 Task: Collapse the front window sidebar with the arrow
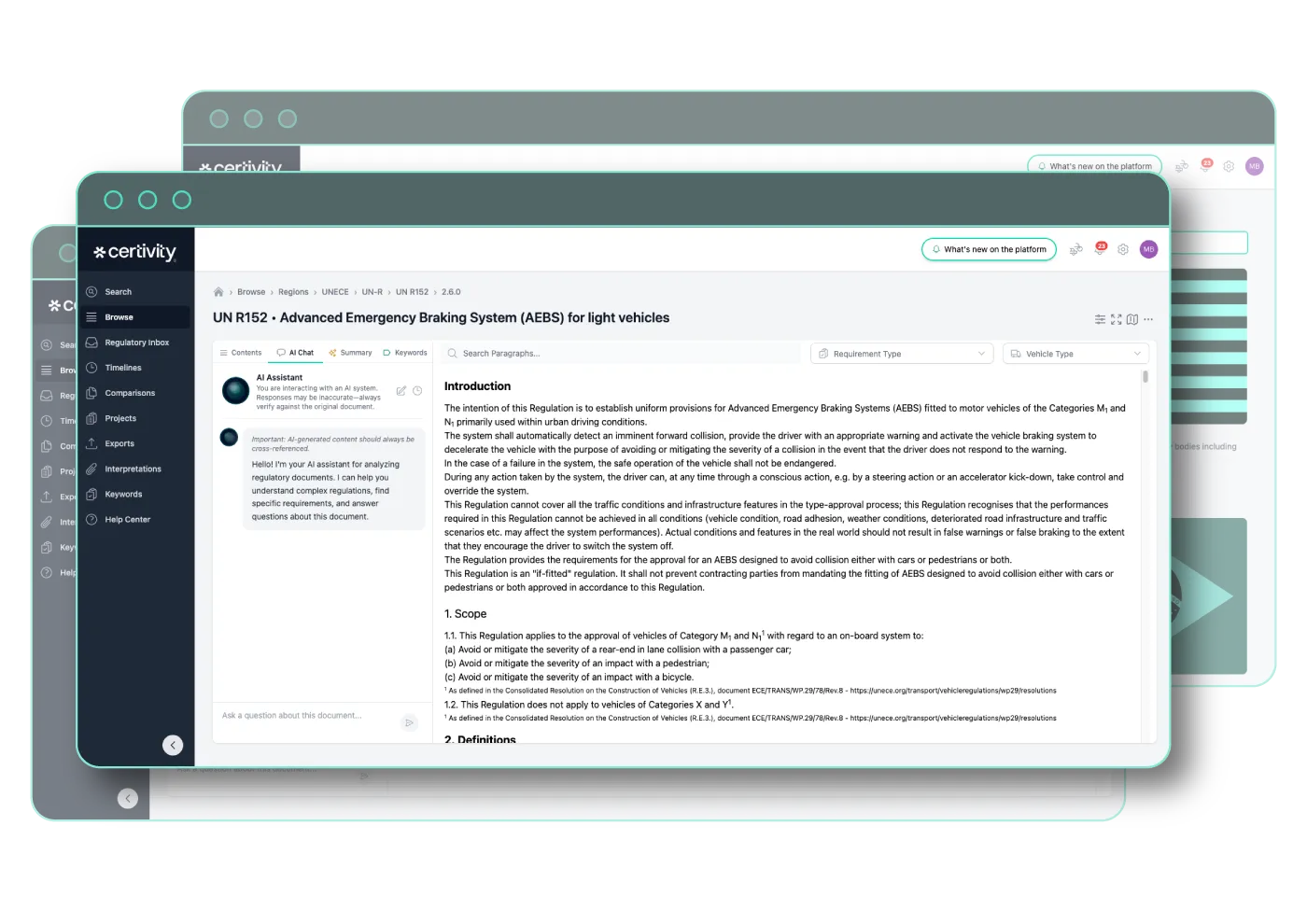pos(173,745)
